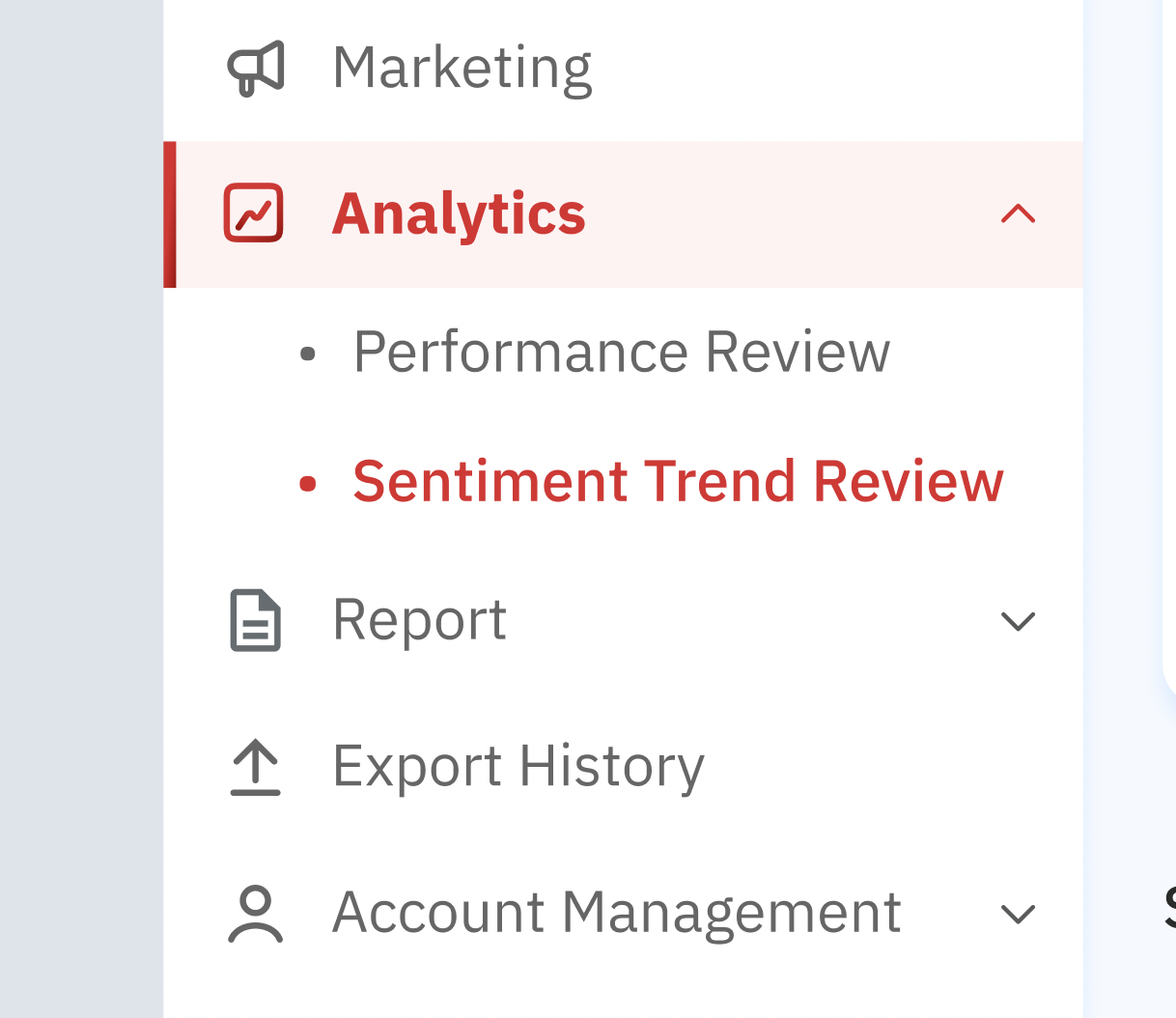Open the Performance Review page
The height and width of the screenshot is (1018, 1176).
tap(621, 352)
